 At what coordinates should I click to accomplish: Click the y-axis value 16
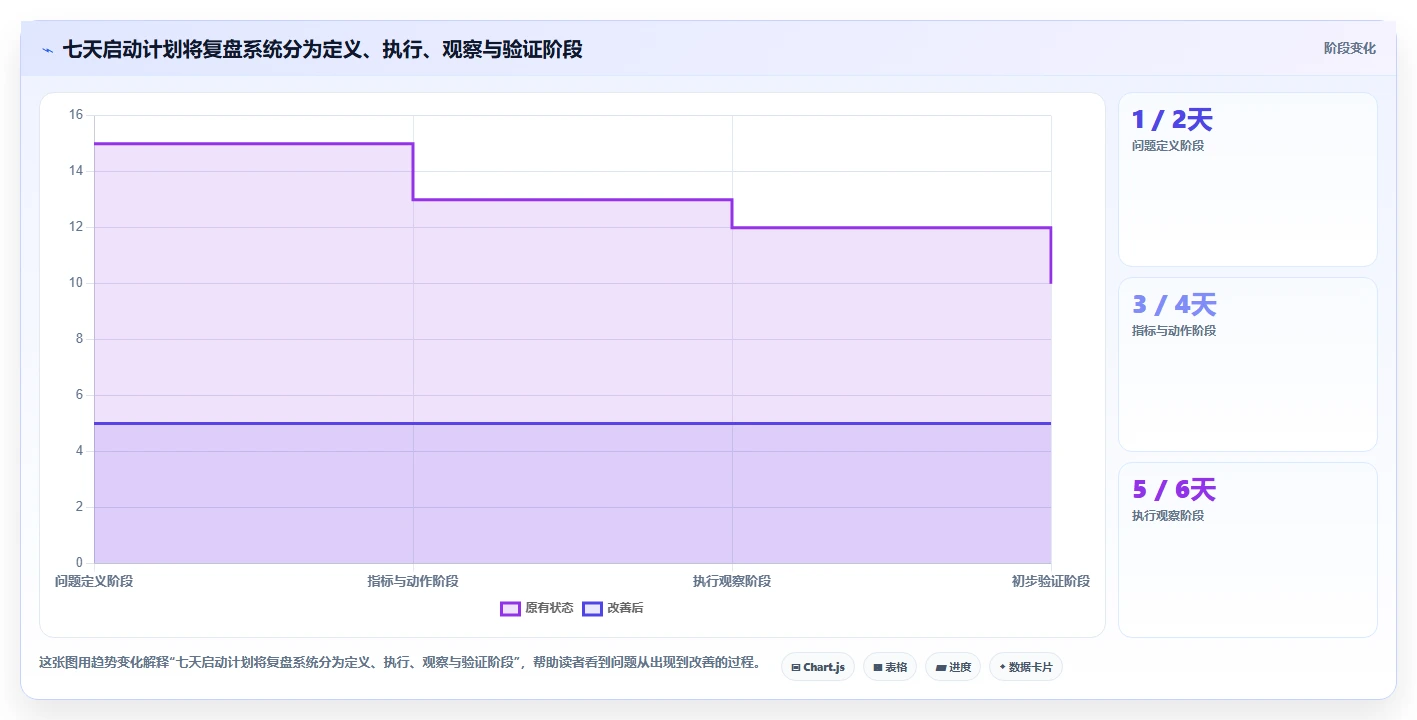[x=76, y=115]
